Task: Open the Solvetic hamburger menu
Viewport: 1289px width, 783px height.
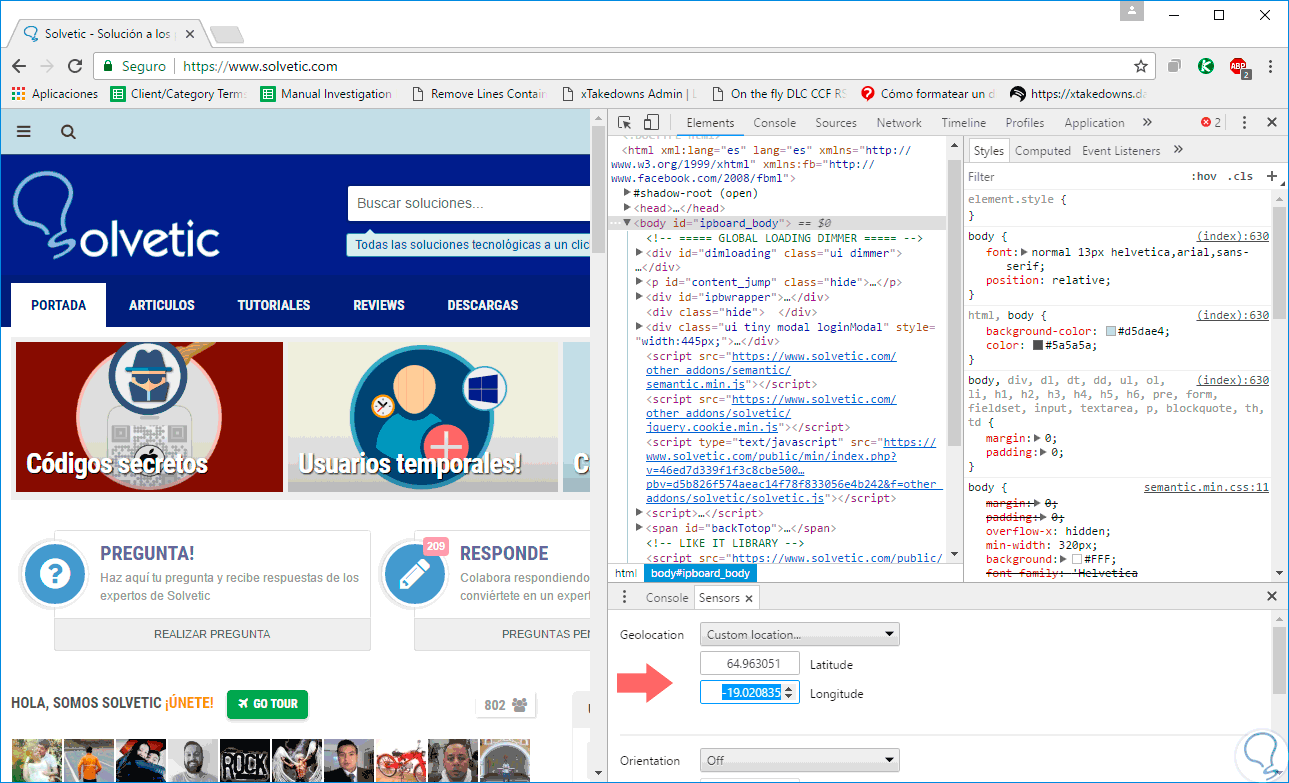Action: 24,131
